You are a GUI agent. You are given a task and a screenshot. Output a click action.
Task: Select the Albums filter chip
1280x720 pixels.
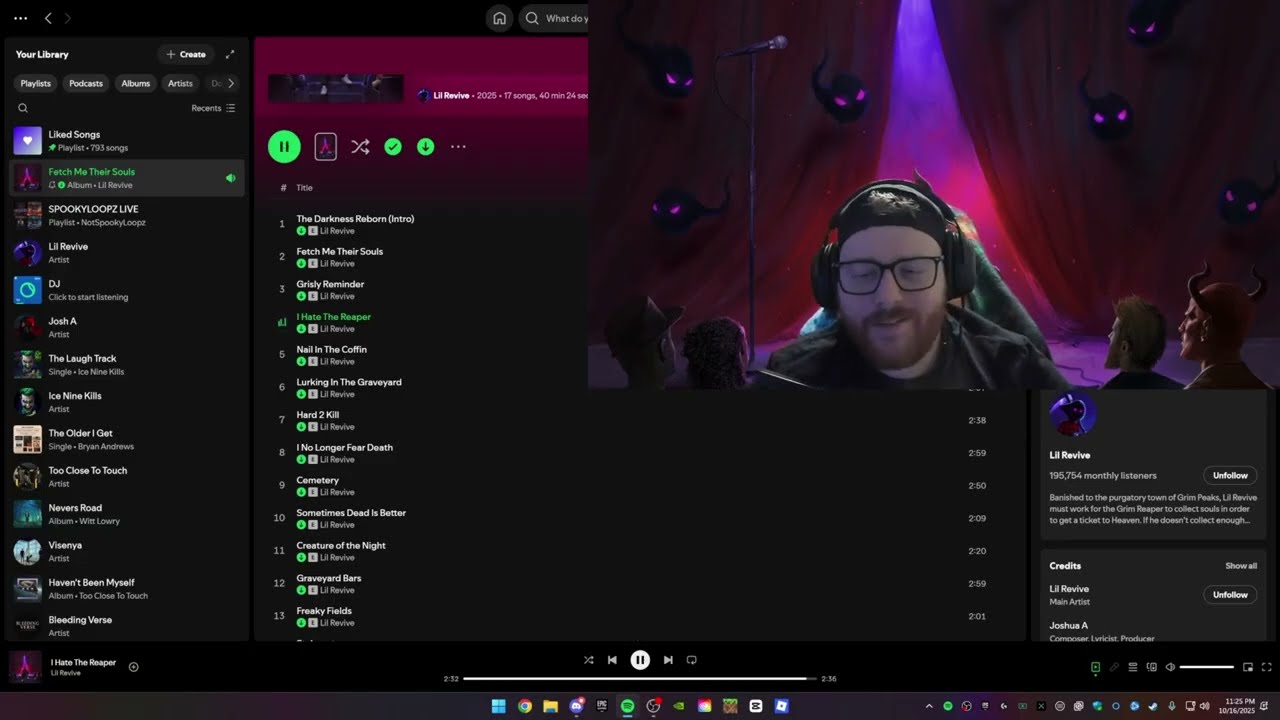pyautogui.click(x=136, y=83)
